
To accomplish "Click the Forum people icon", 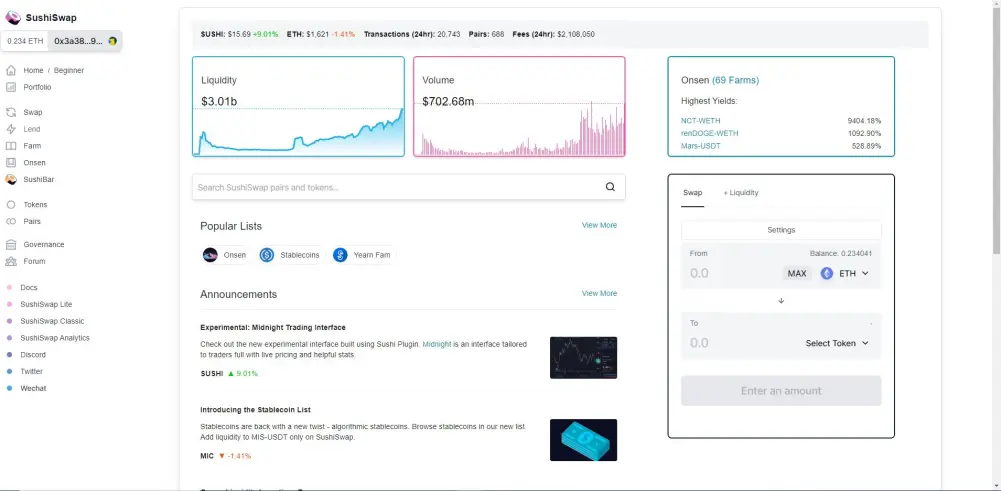I will click(11, 261).
